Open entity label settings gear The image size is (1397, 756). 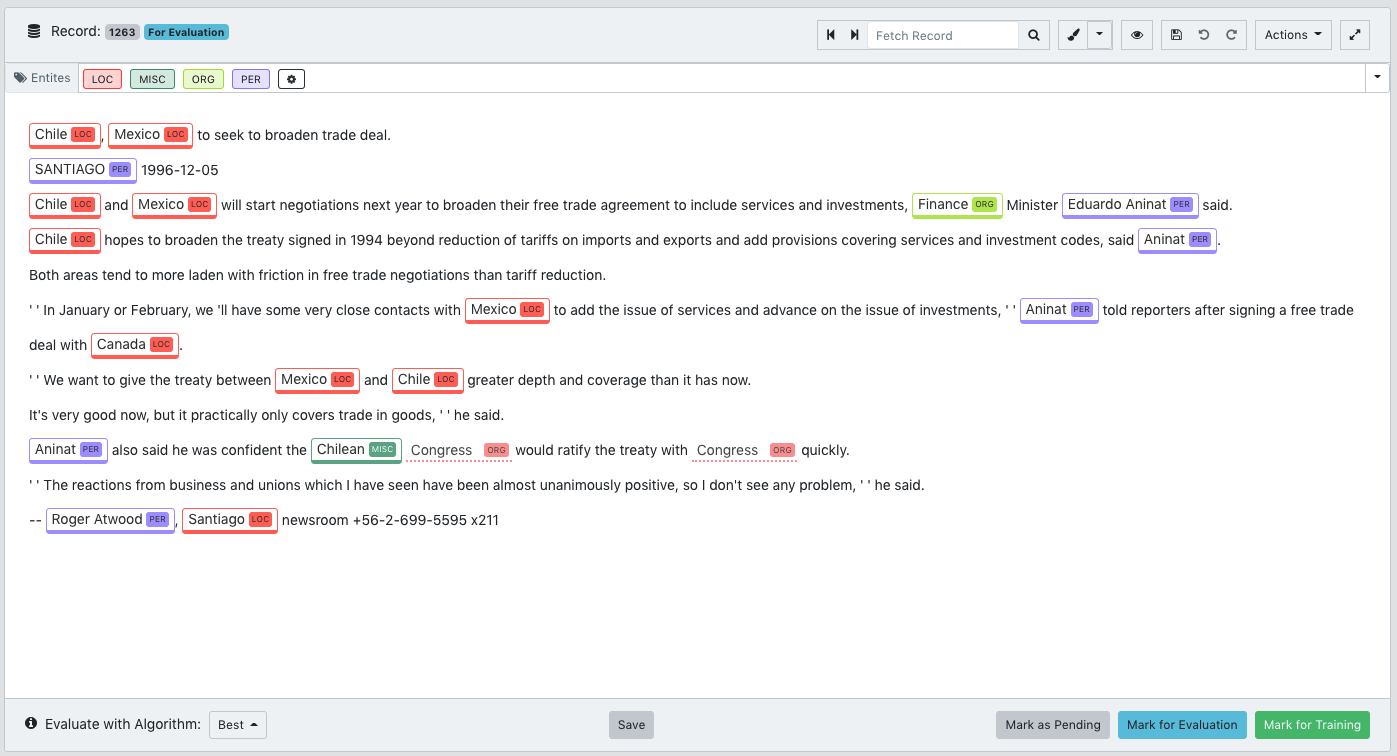pos(291,78)
